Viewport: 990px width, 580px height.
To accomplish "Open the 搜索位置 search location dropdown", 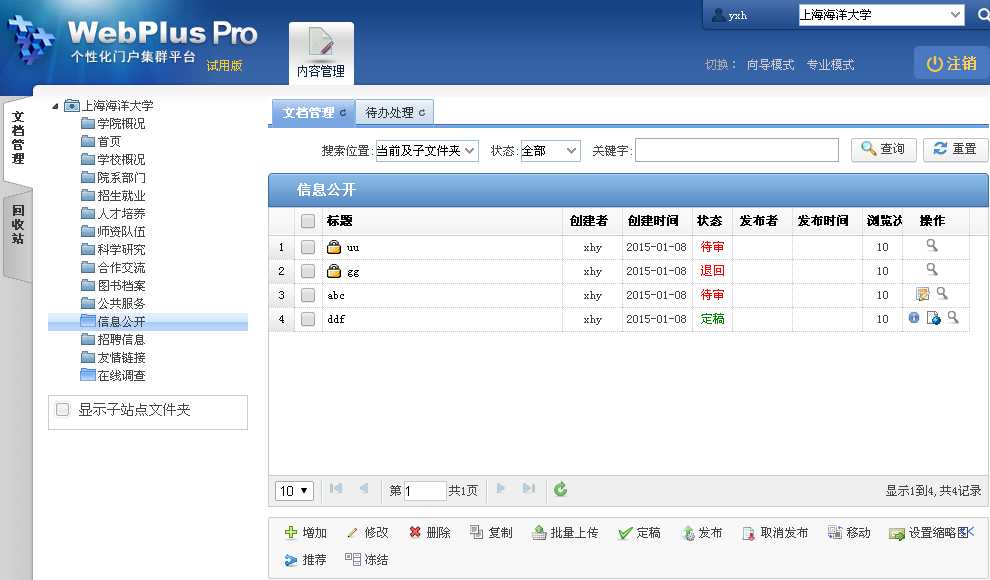I will click(426, 150).
